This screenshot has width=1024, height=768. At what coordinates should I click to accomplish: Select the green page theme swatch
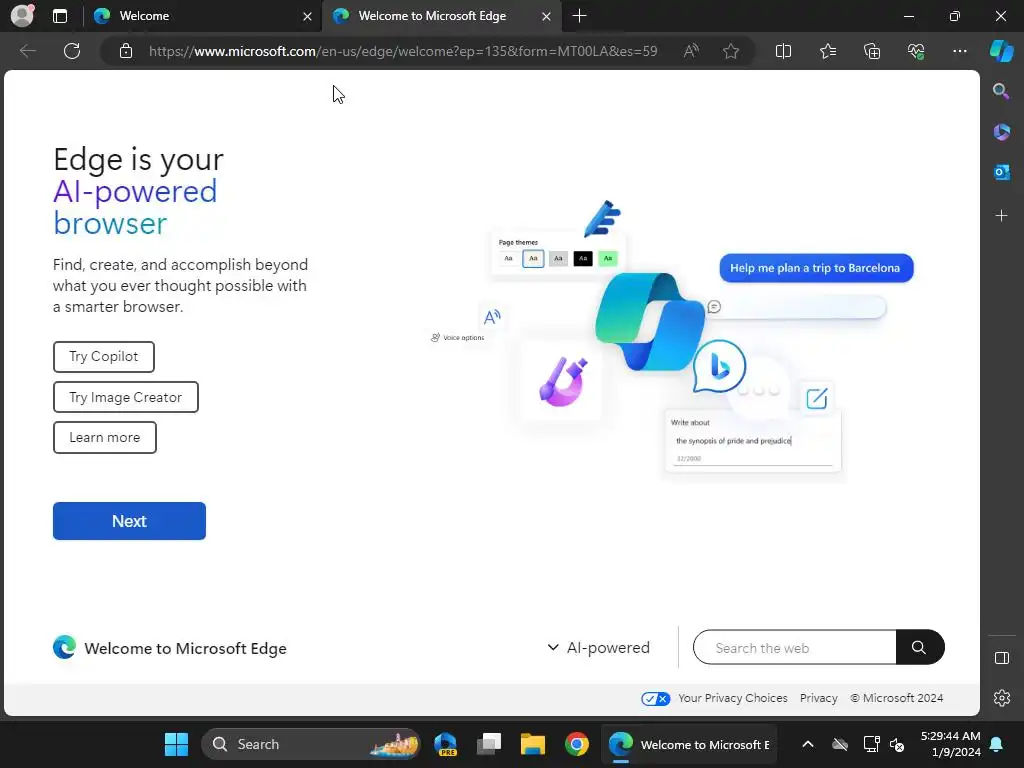pos(607,259)
